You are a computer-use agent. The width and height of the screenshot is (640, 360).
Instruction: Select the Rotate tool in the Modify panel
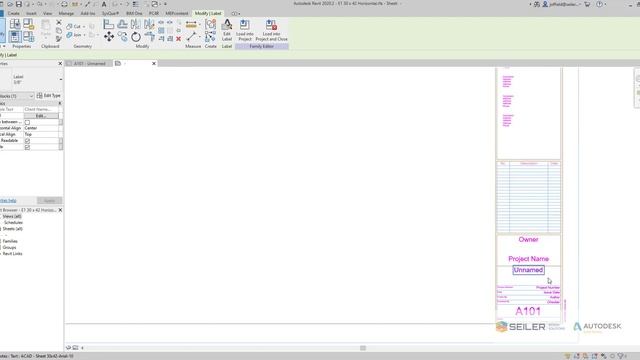[x=136, y=37]
